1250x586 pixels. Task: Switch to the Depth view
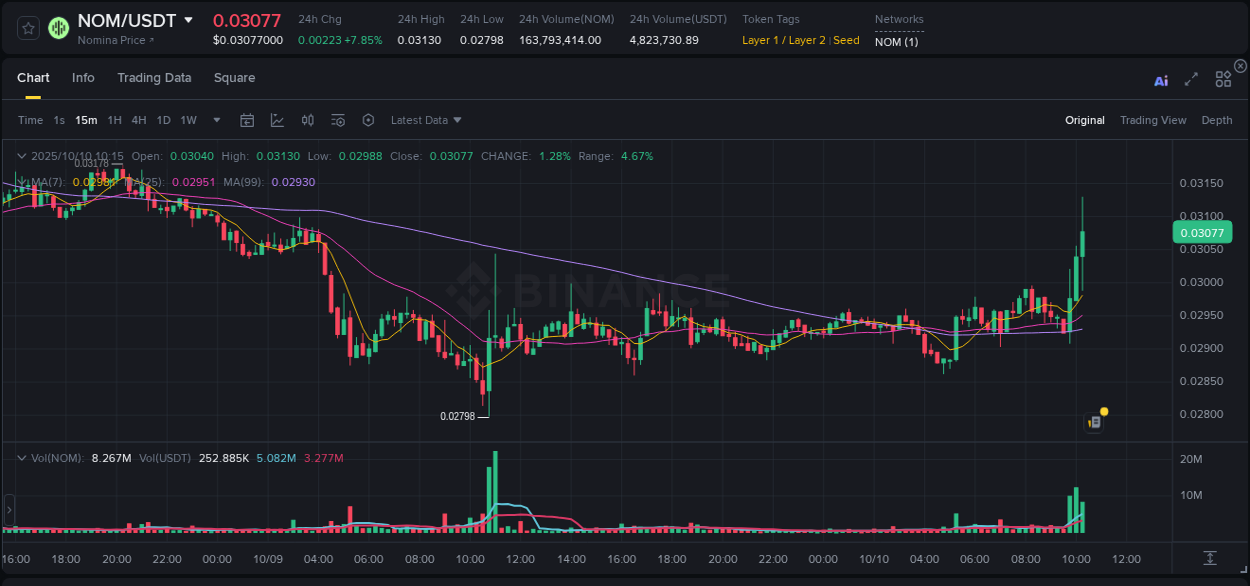coord(1216,120)
